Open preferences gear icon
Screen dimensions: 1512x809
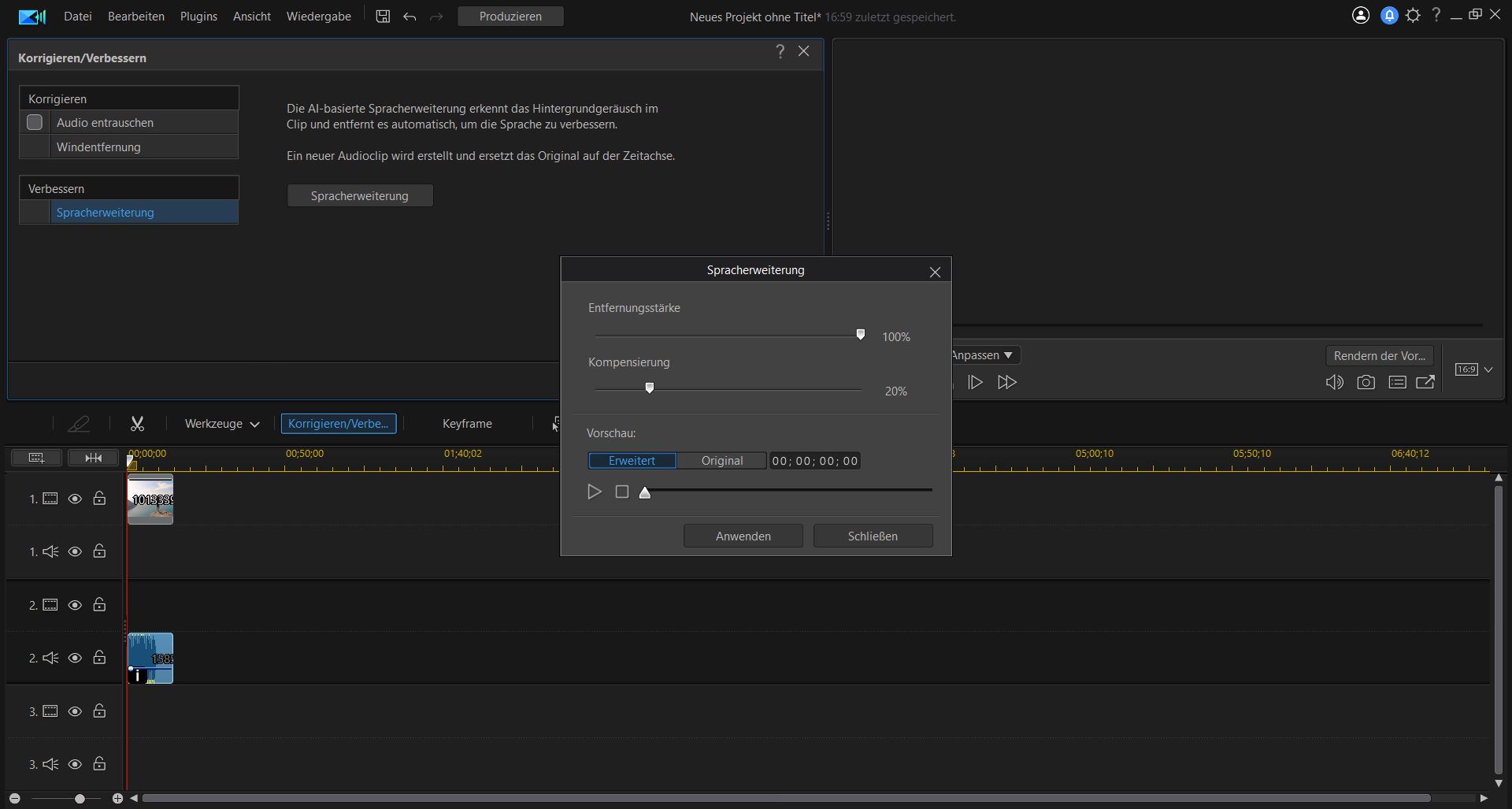coord(1414,16)
